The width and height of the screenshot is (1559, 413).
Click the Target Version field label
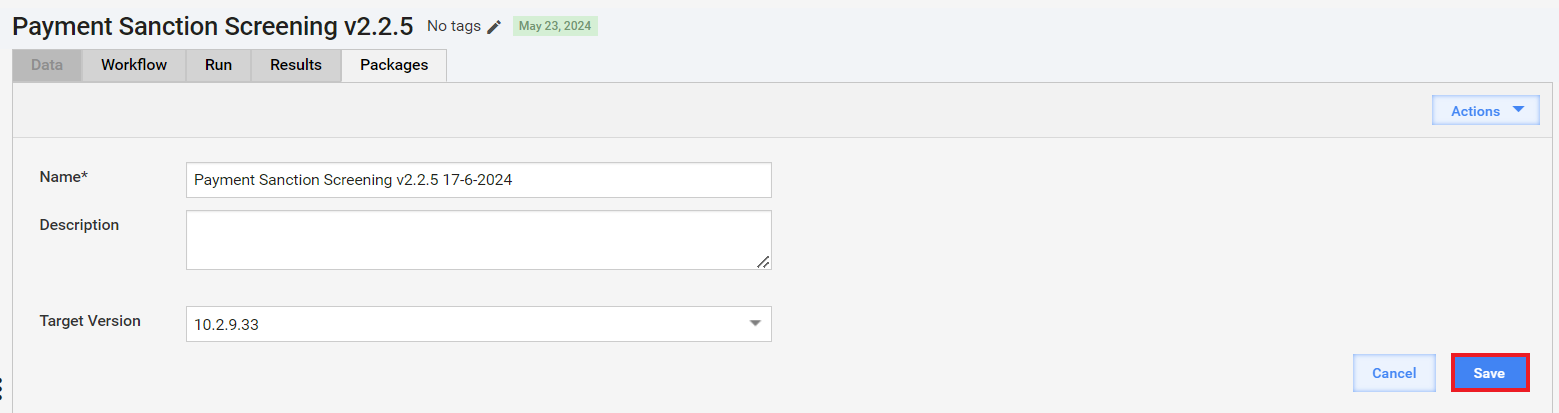(x=90, y=321)
